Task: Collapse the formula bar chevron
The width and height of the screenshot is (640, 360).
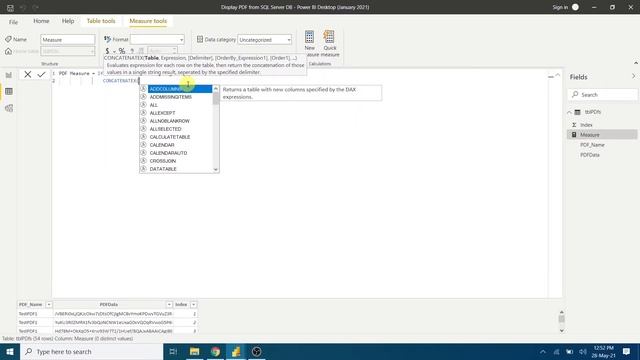Action: (558, 75)
